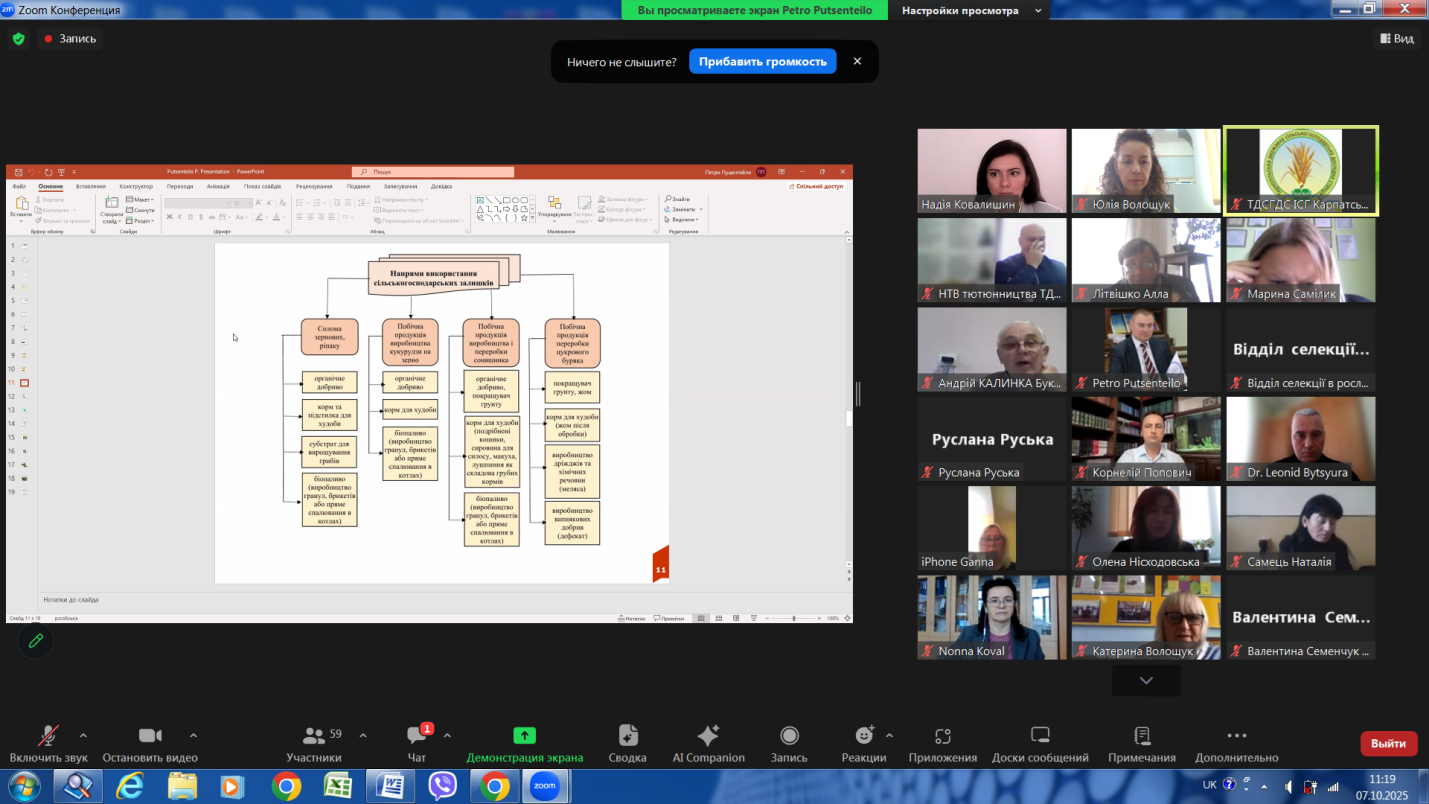The height and width of the screenshot is (804, 1429).
Task: Click the green Share Screen icon
Action: tap(524, 737)
